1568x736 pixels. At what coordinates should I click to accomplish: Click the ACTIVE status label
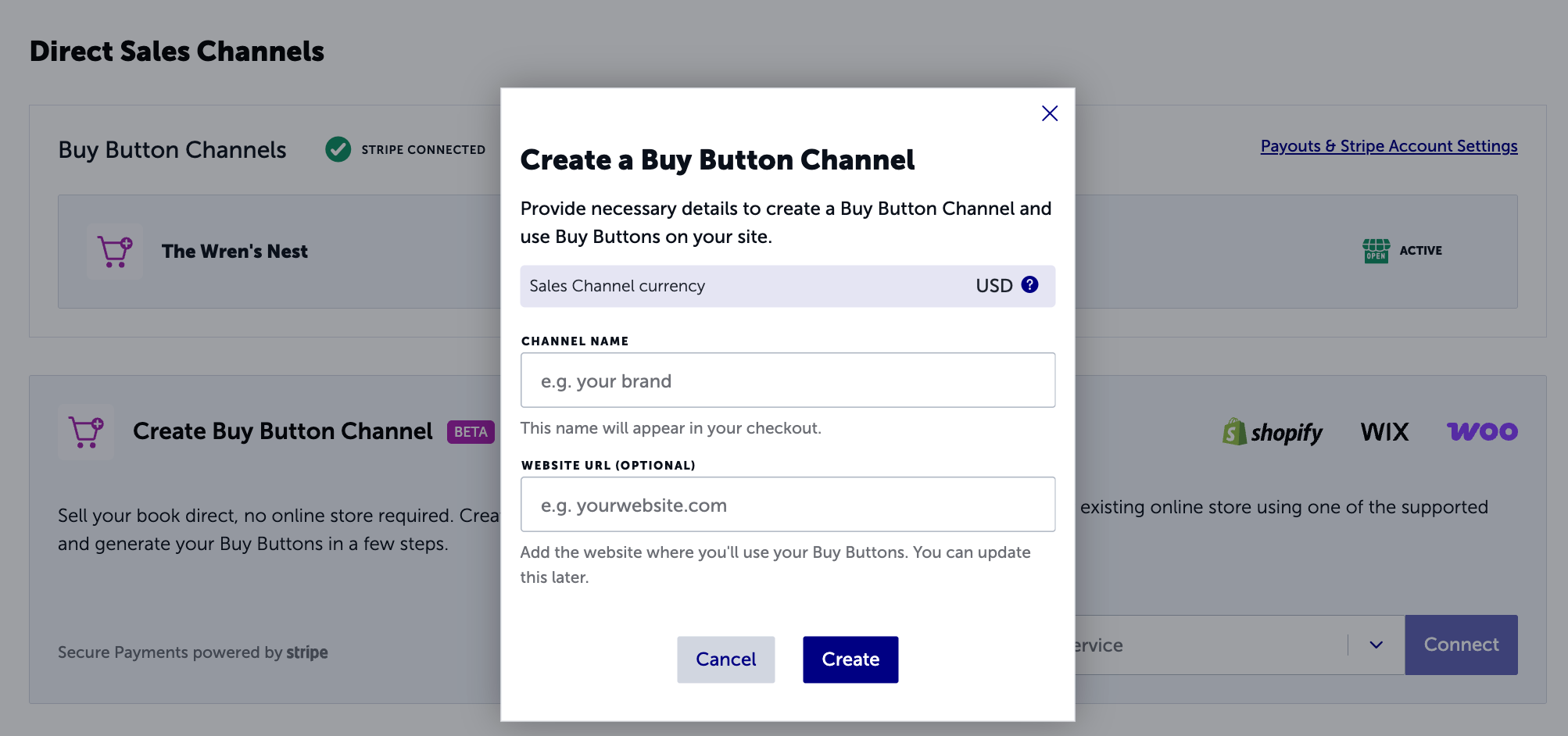coord(1420,251)
